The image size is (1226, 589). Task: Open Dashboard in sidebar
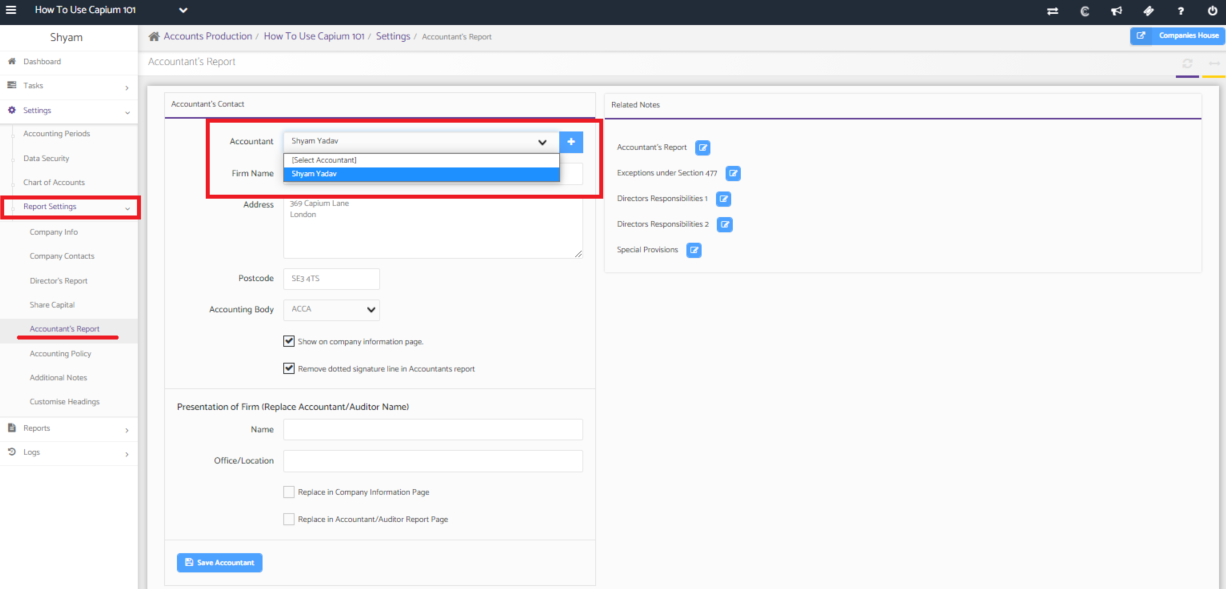(42, 61)
